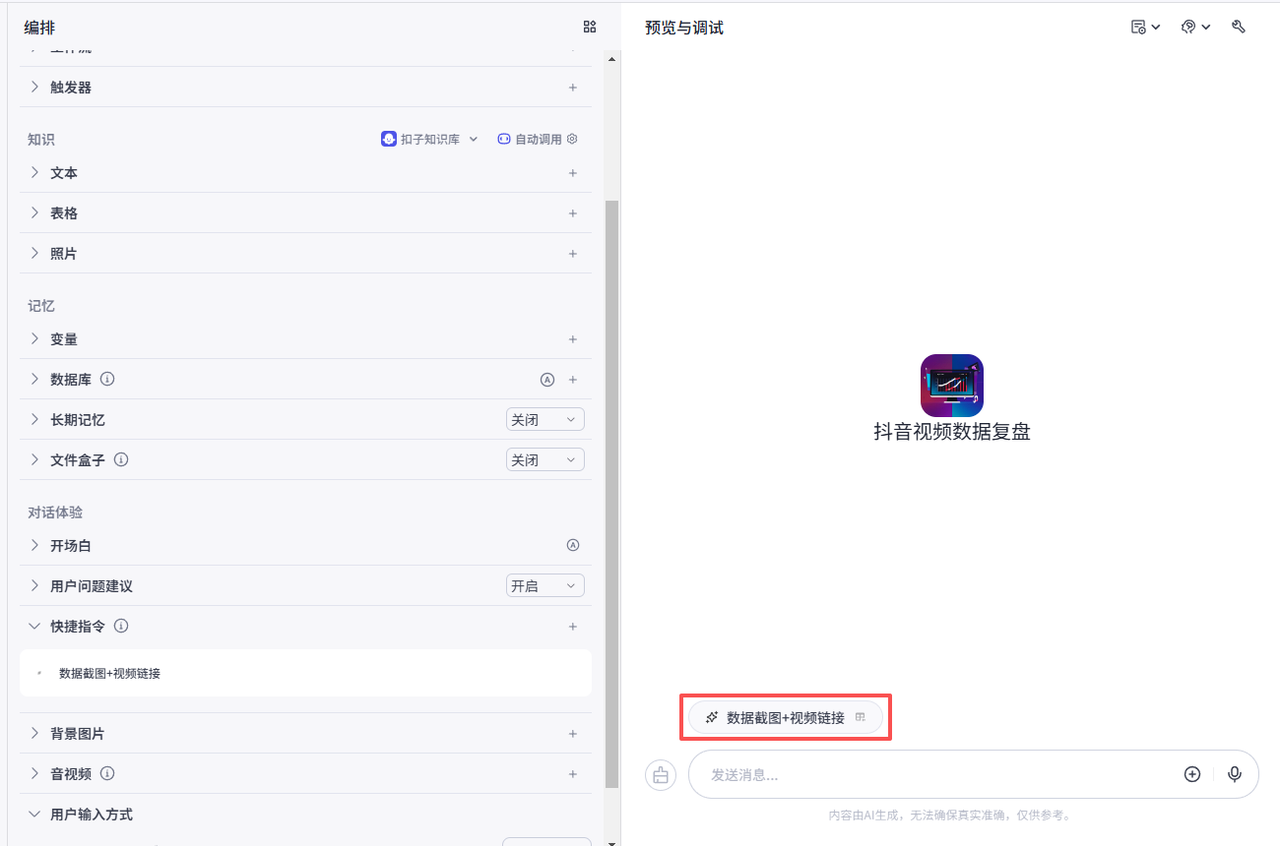Click the wrench tool icon at top right
This screenshot has height=846, width=1280.
click(x=1238, y=27)
